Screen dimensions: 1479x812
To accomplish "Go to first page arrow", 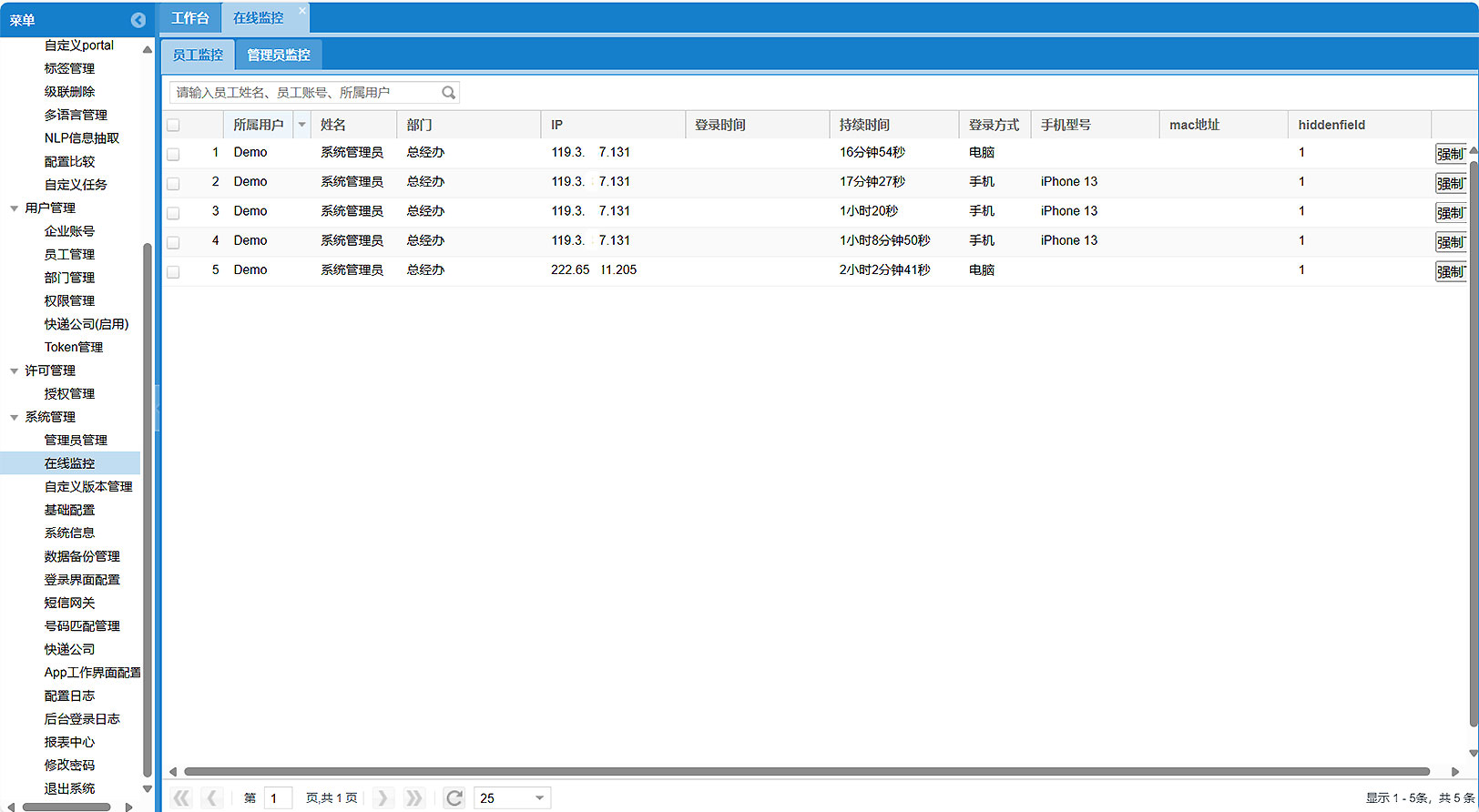I will click(x=182, y=798).
